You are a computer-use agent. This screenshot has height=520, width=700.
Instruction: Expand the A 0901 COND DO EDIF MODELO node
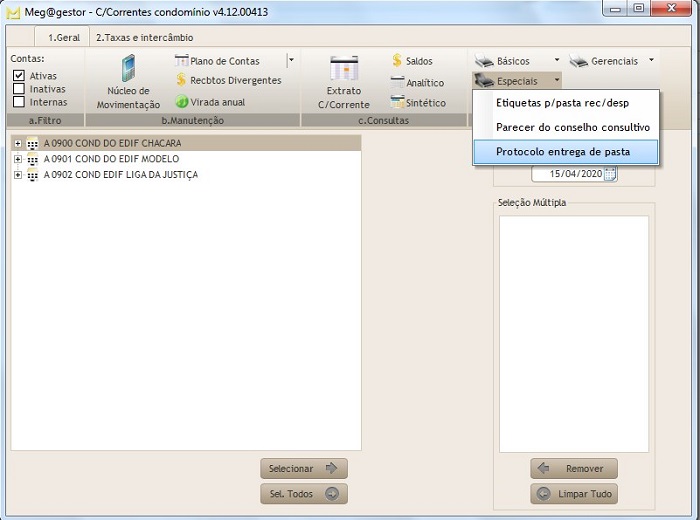(18, 159)
